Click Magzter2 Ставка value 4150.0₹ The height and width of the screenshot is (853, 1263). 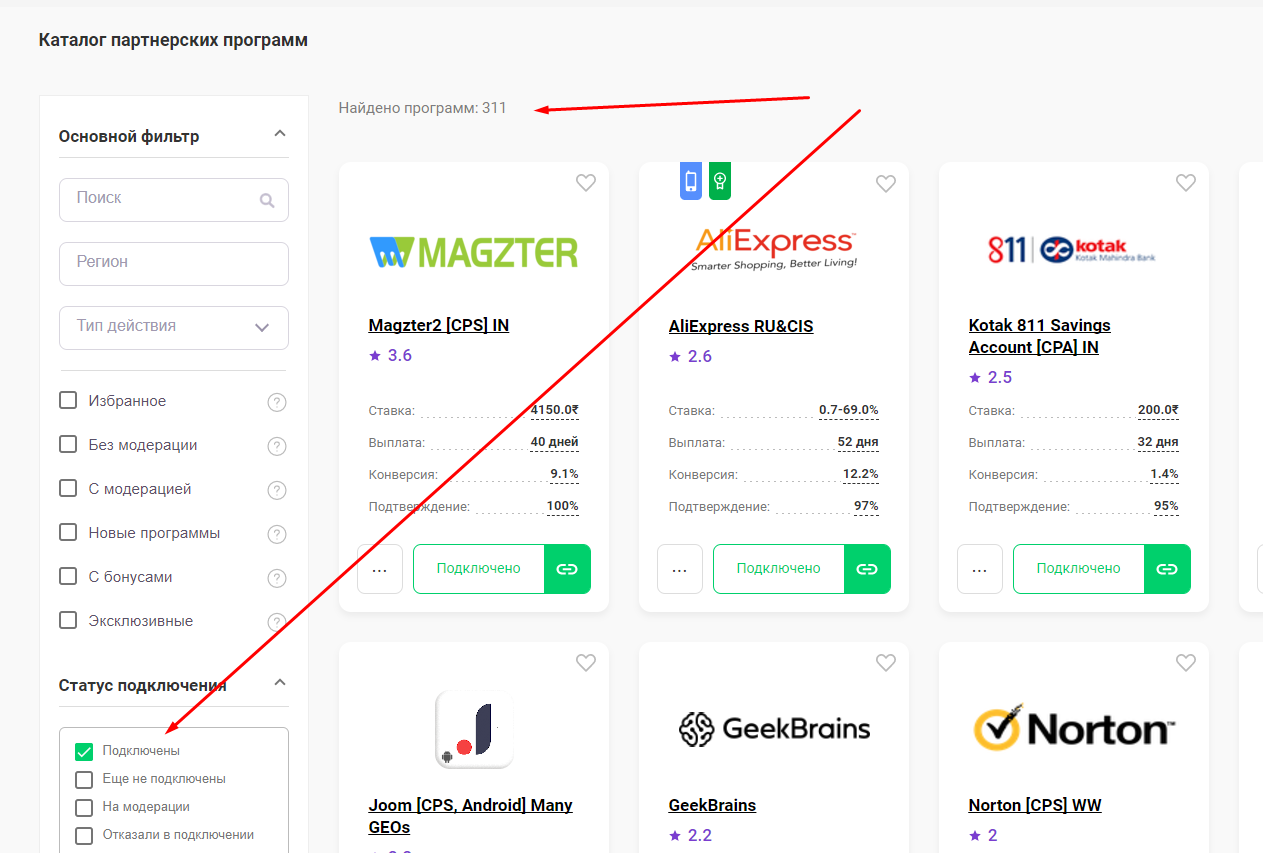[555, 410]
